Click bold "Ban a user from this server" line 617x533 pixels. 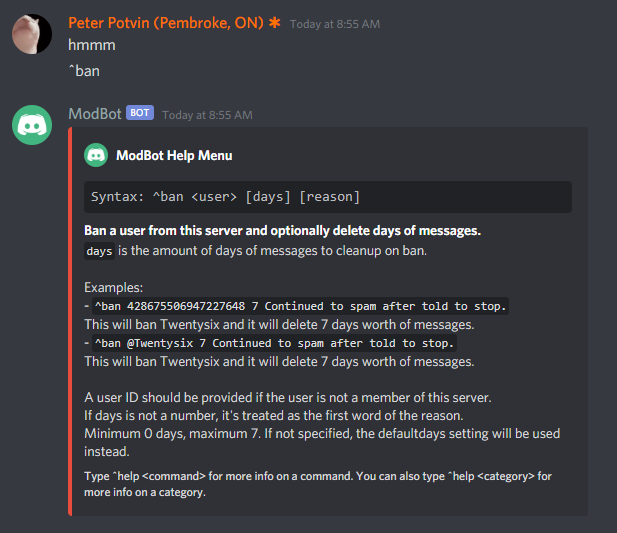(283, 231)
